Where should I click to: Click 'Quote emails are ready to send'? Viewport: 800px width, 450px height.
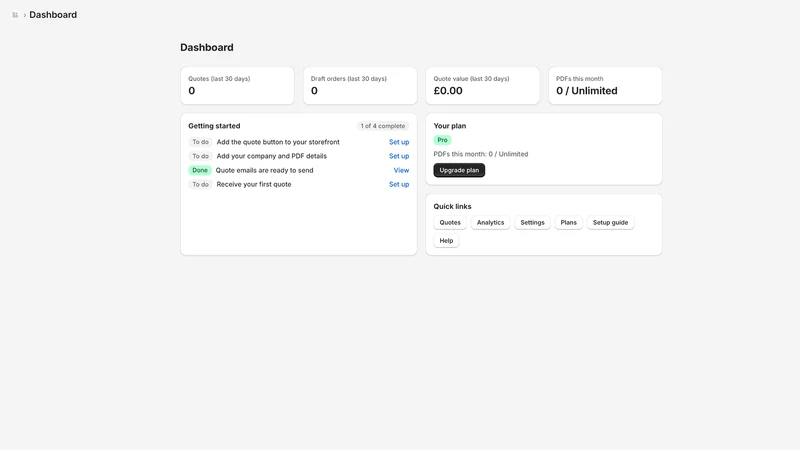(264, 170)
